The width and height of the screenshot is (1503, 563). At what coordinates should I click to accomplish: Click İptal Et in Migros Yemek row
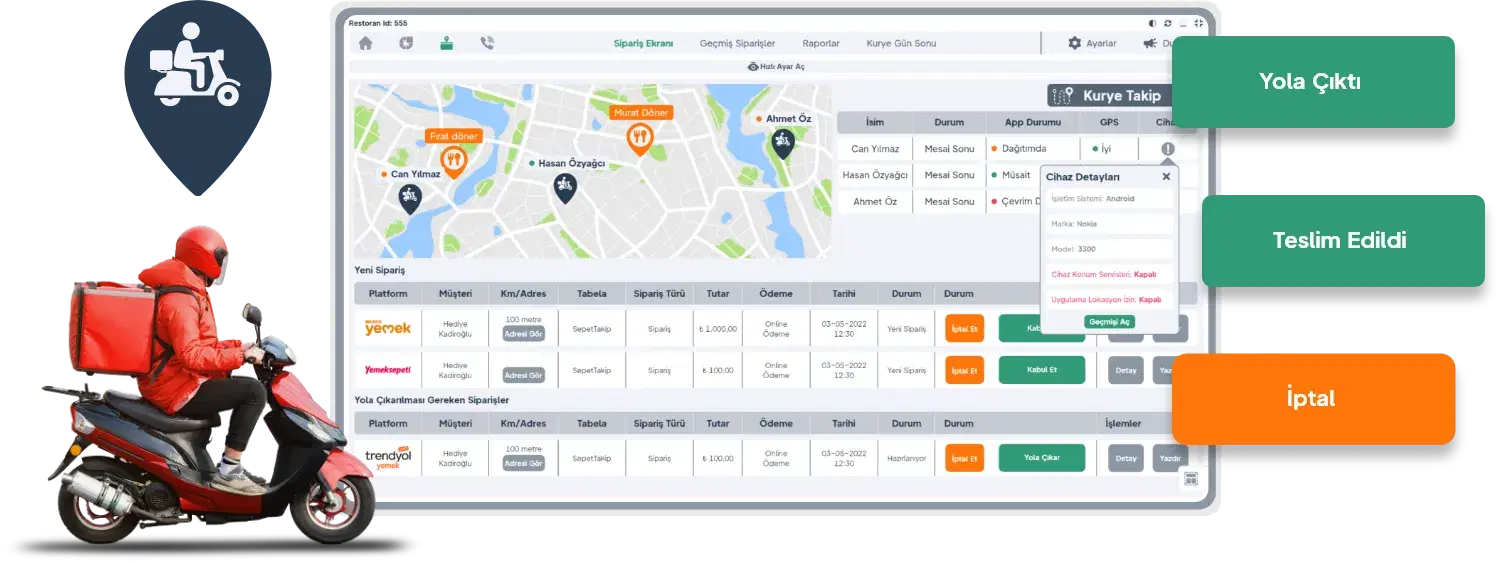point(964,328)
